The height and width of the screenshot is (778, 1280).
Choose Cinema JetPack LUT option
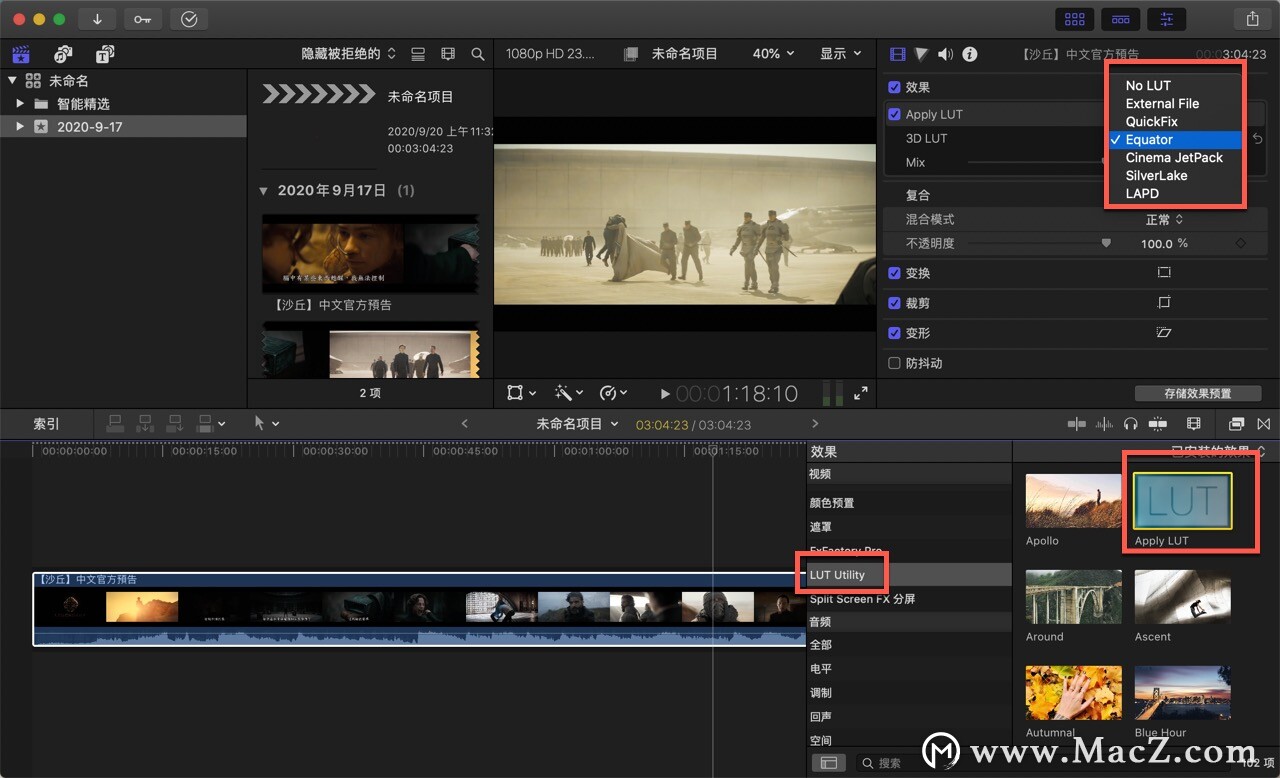click(x=1174, y=157)
